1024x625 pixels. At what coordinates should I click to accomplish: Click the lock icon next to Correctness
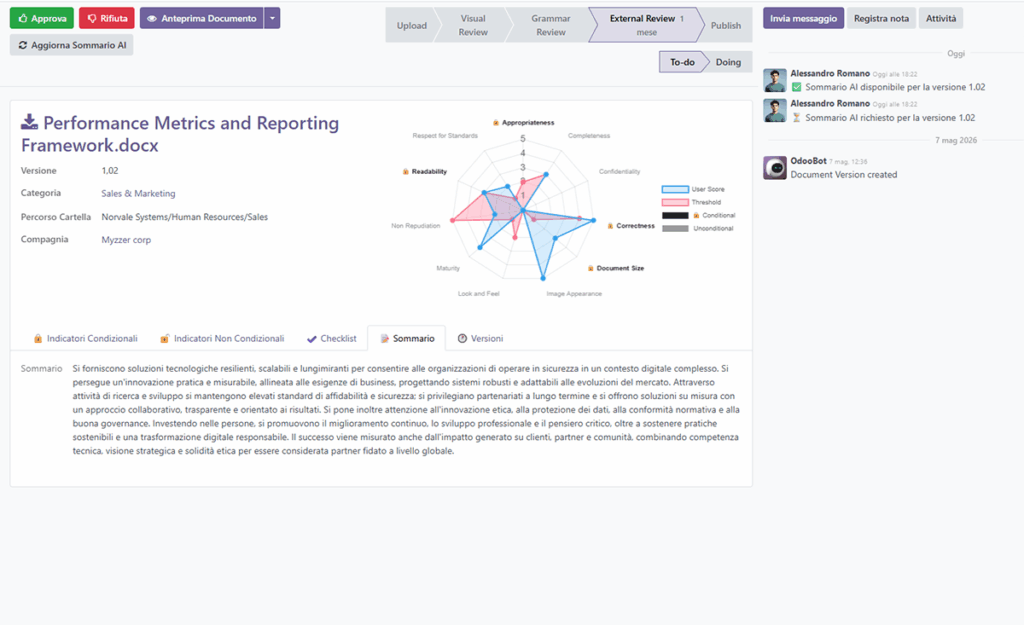[x=610, y=226]
